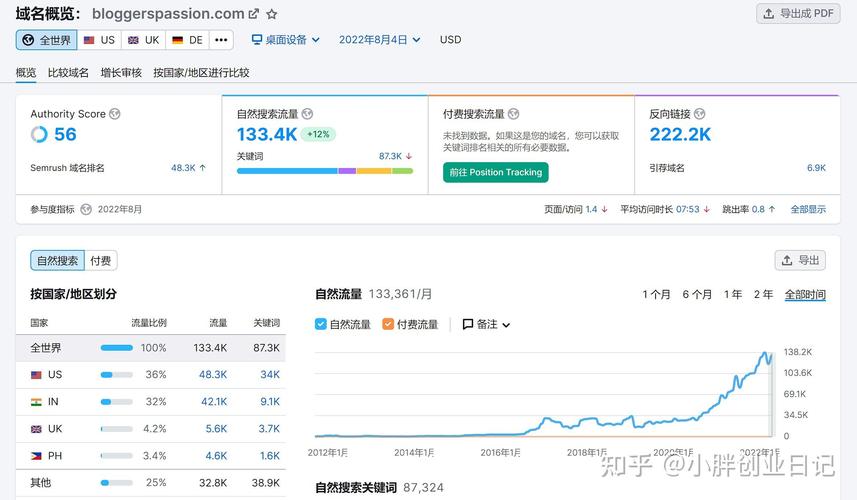Open 133.4K organic traffic value

coord(267,134)
